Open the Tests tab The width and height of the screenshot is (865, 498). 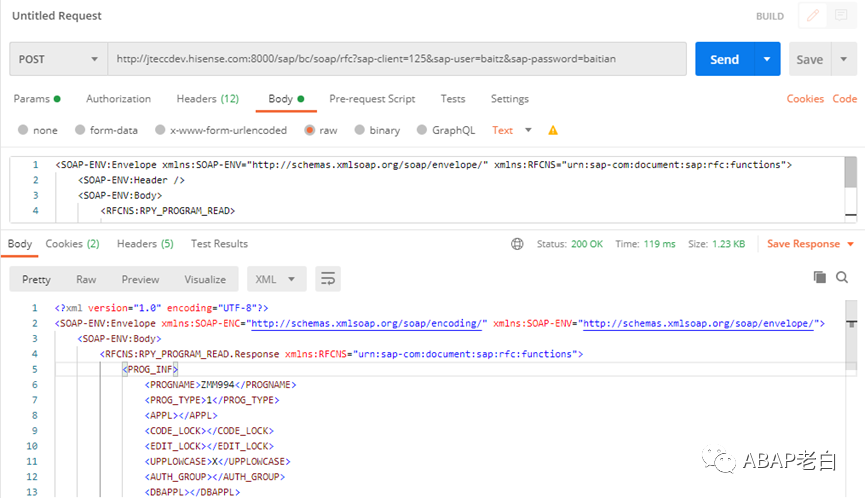pyautogui.click(x=452, y=99)
